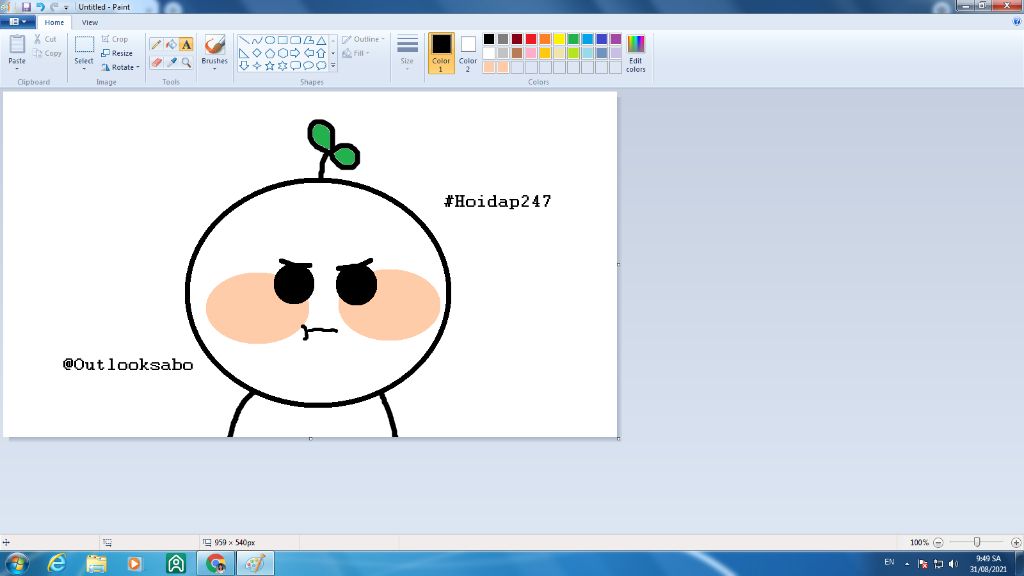Viewport: 1024px width, 576px height.
Task: Choose the Curve shape
Action: coord(257,40)
